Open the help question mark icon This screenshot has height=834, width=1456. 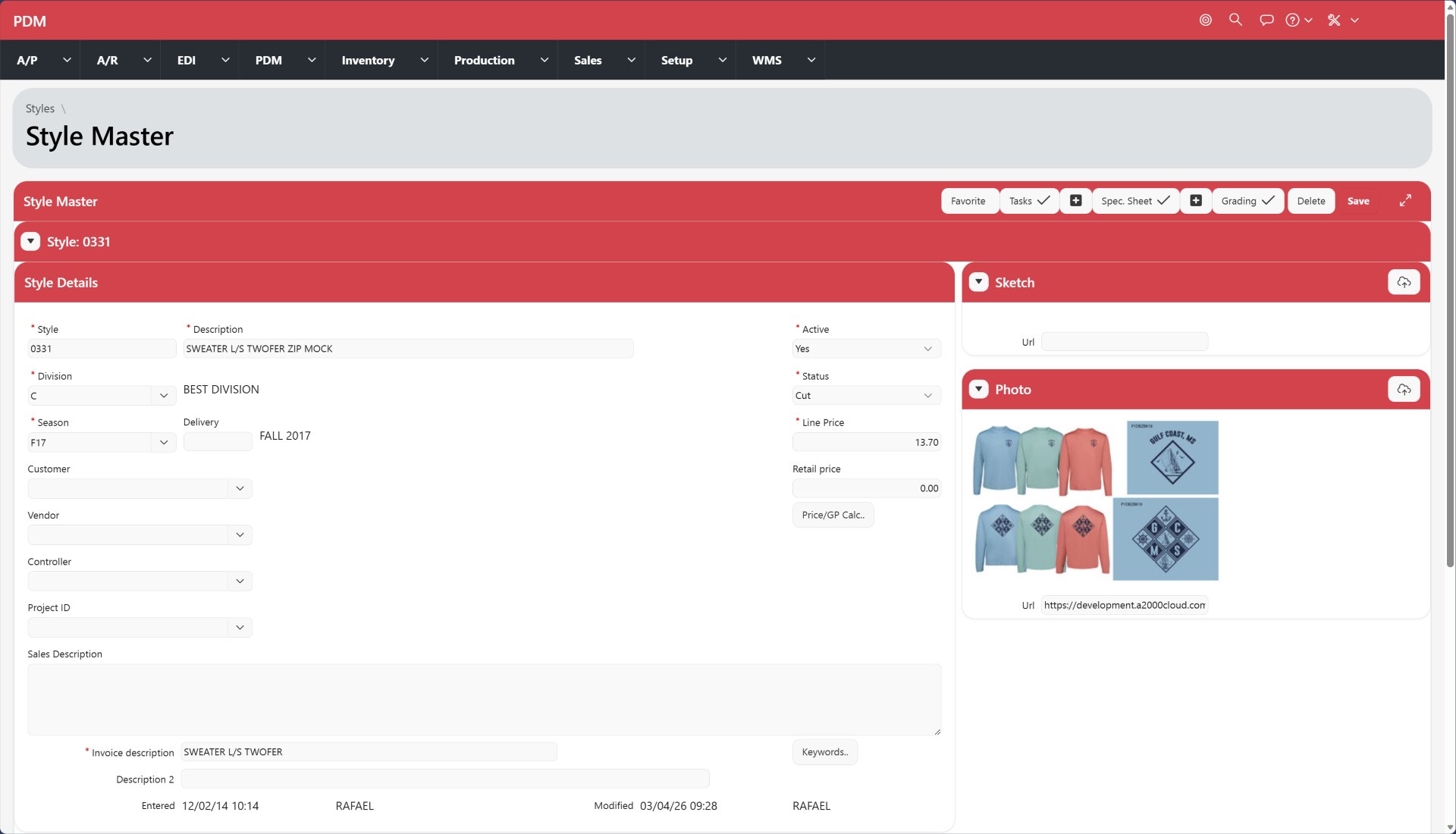click(x=1292, y=20)
